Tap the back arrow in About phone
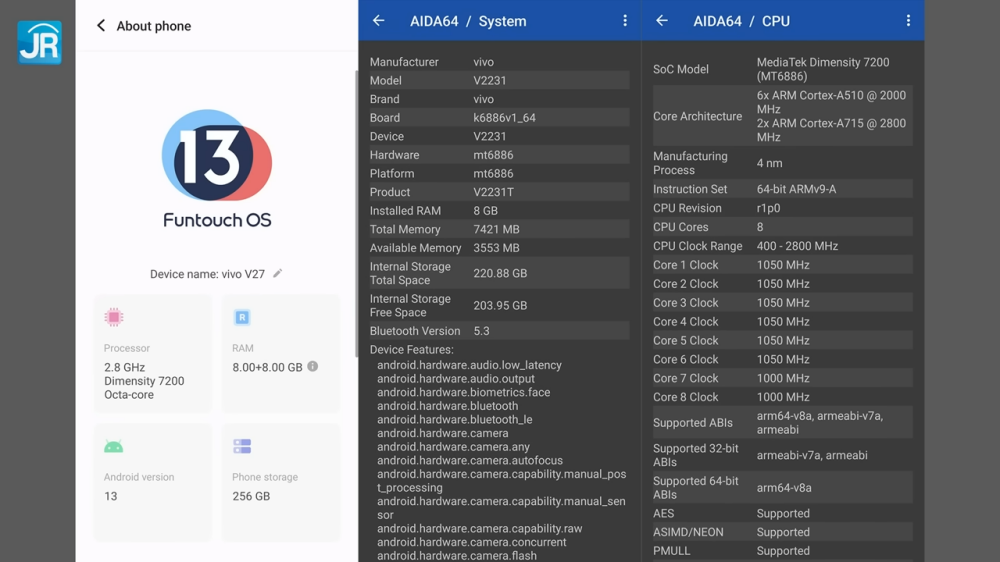1000x562 pixels. point(101,26)
